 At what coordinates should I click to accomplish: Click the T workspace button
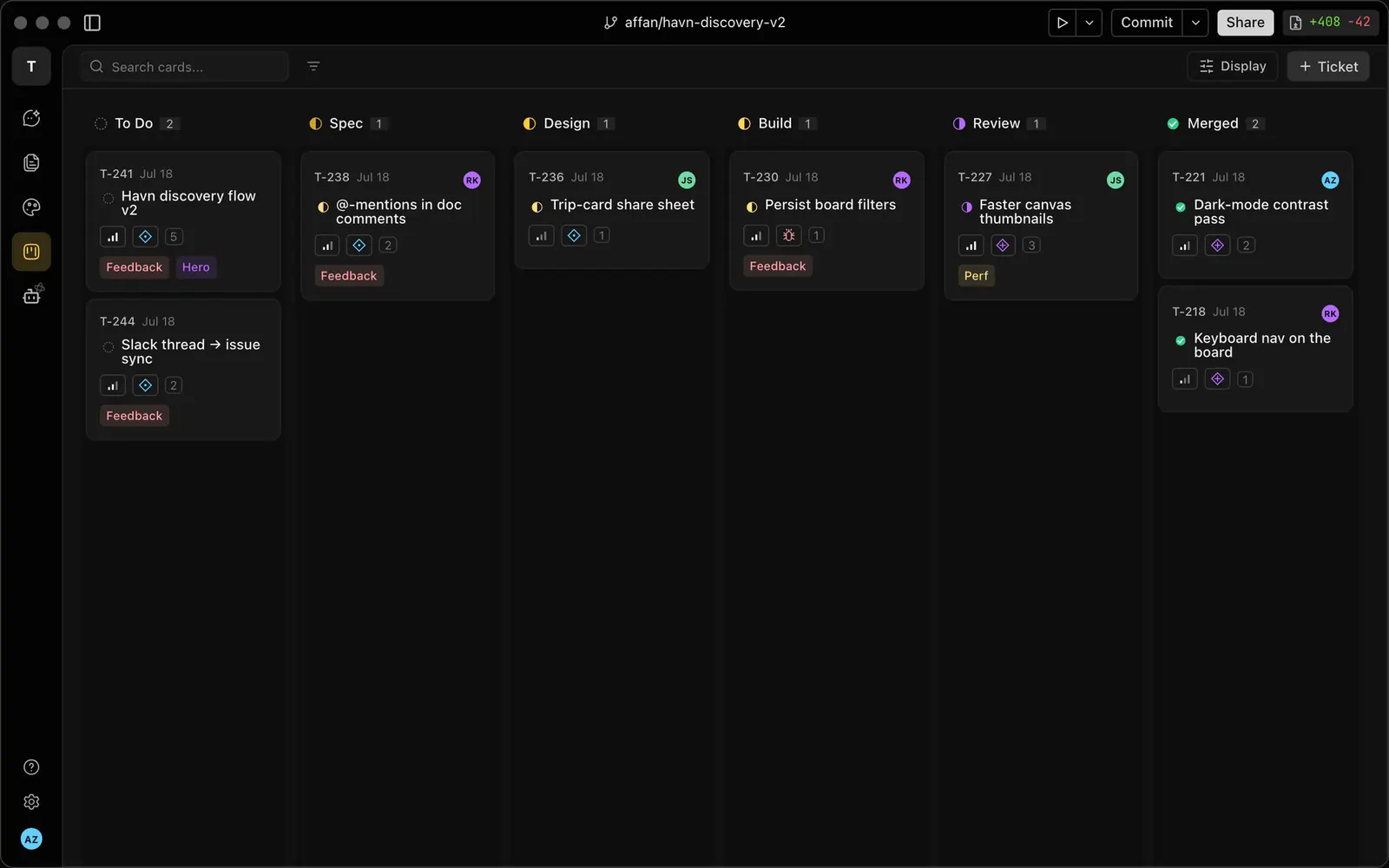(x=31, y=67)
